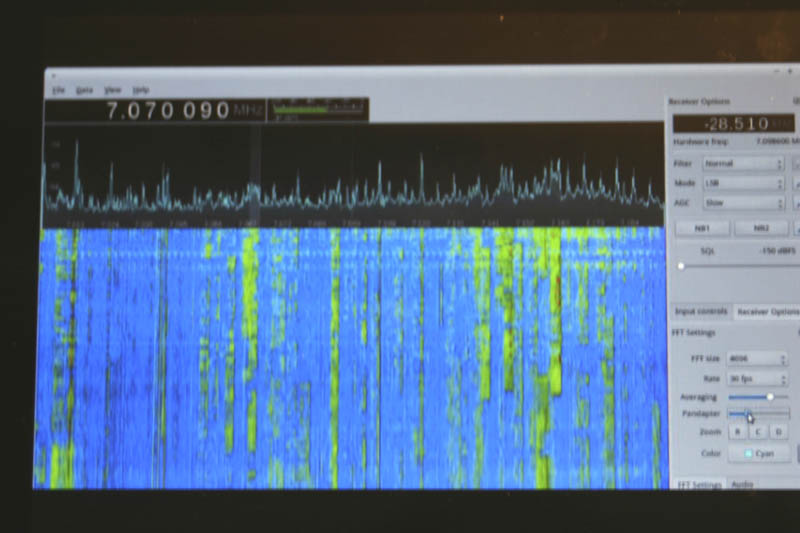
Task: Expand the AGC dropdown set to Slow
Action: point(743,203)
